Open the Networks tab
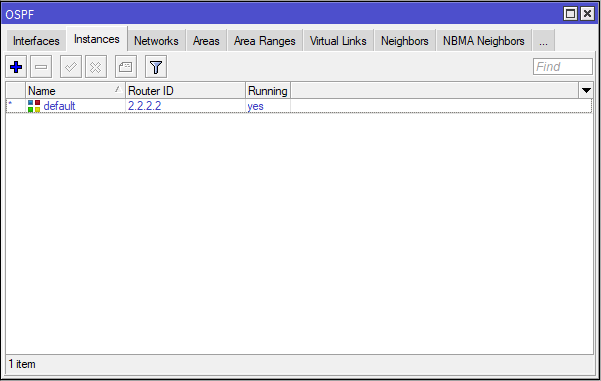The image size is (601, 381). [x=156, y=41]
